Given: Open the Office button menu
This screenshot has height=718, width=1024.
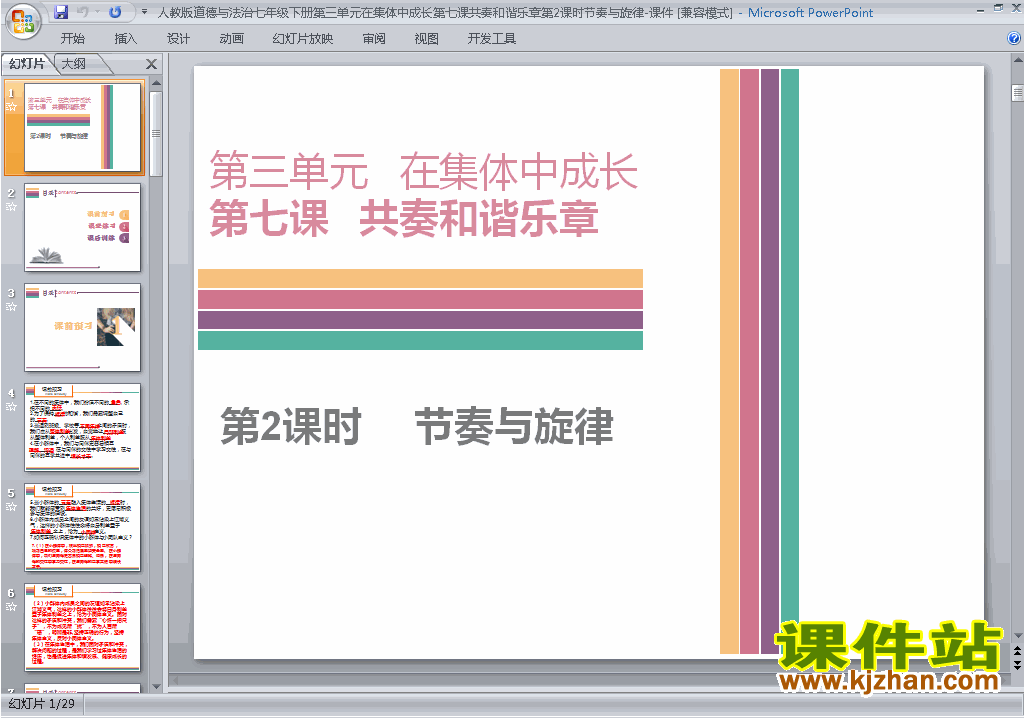Looking at the screenshot, I should click(x=23, y=22).
